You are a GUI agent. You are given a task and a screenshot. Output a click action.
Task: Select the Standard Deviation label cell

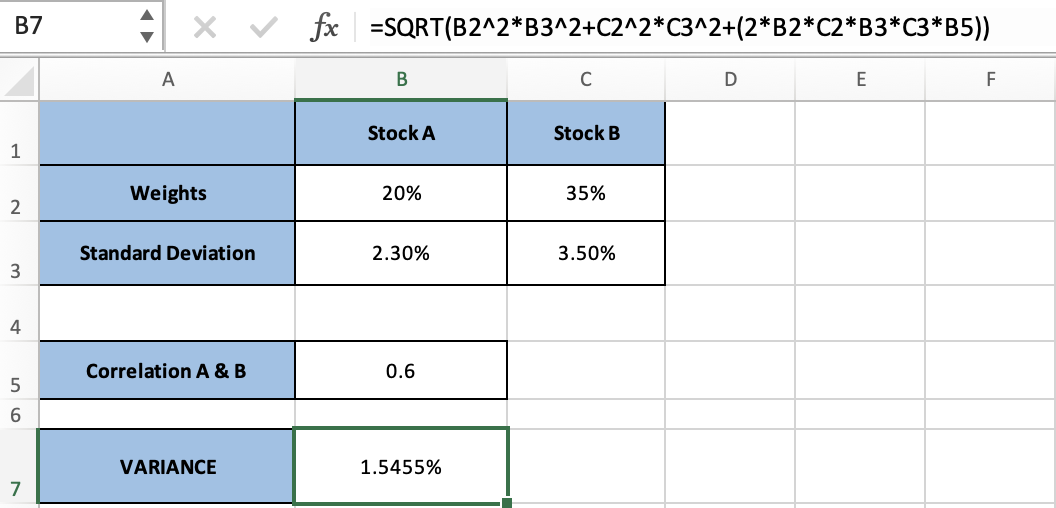click(x=167, y=253)
